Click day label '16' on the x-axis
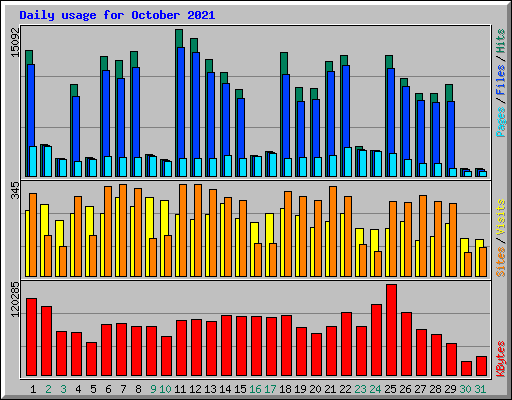512x400 pixels. point(255,389)
